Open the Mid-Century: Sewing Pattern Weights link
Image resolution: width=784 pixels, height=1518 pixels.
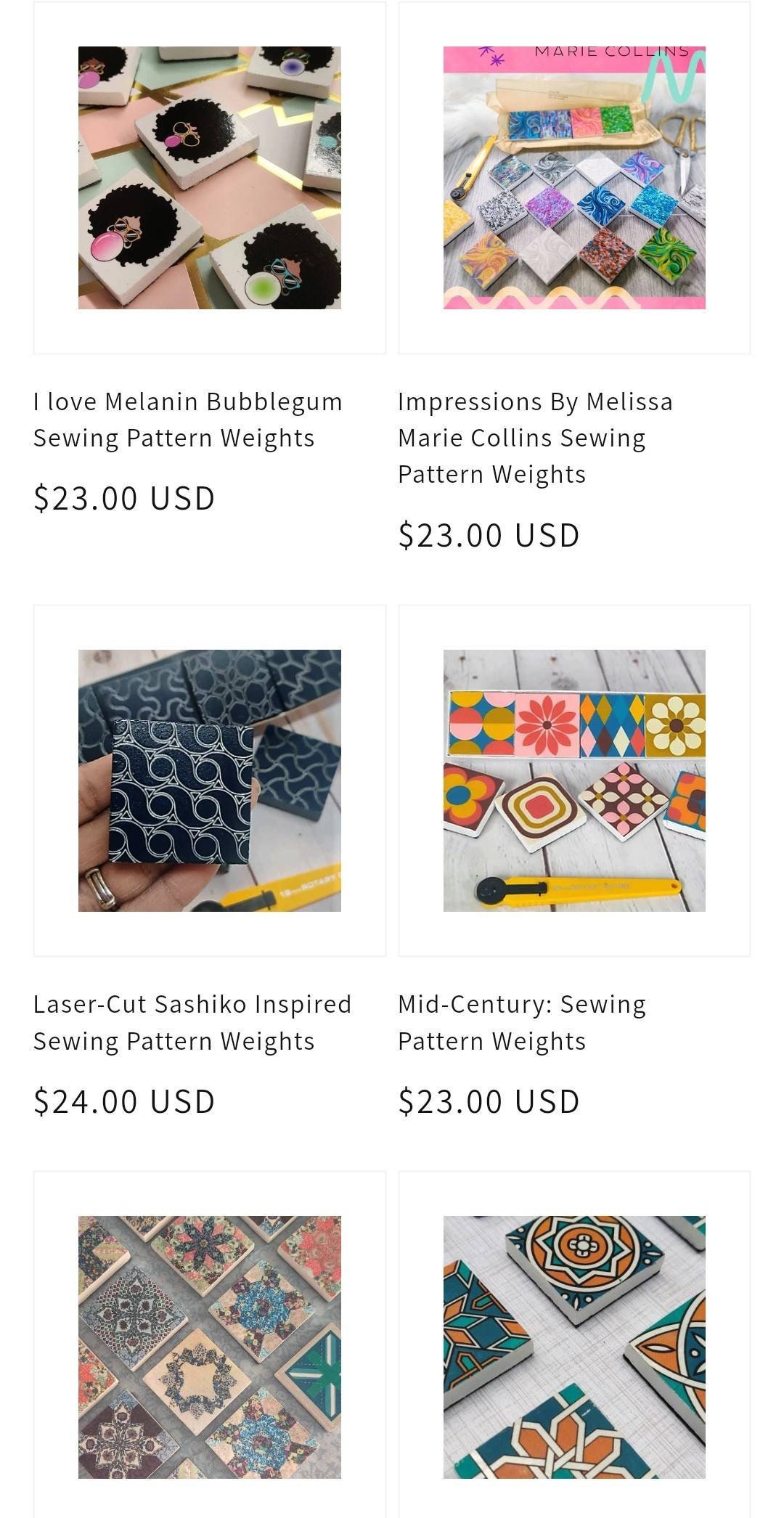tap(522, 1023)
